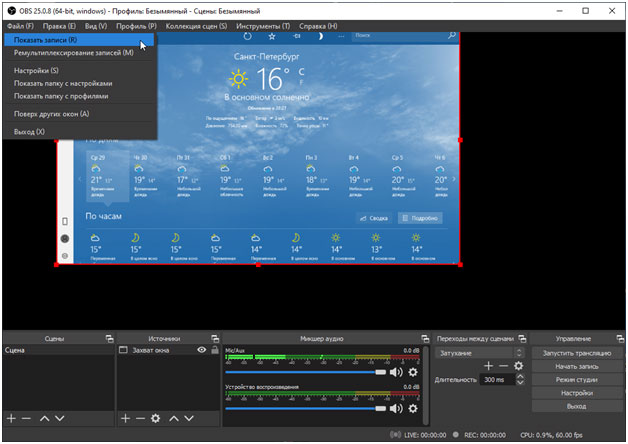The height and width of the screenshot is (444, 628).
Task: Move source up with arrow icon
Action: 174,418
